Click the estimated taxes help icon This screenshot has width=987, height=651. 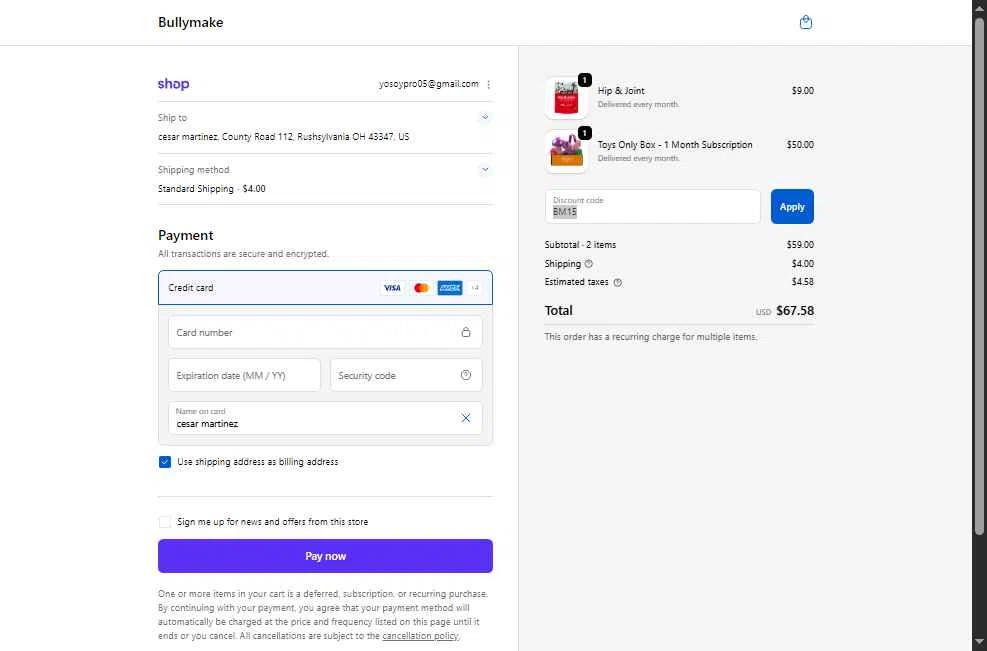(x=617, y=282)
